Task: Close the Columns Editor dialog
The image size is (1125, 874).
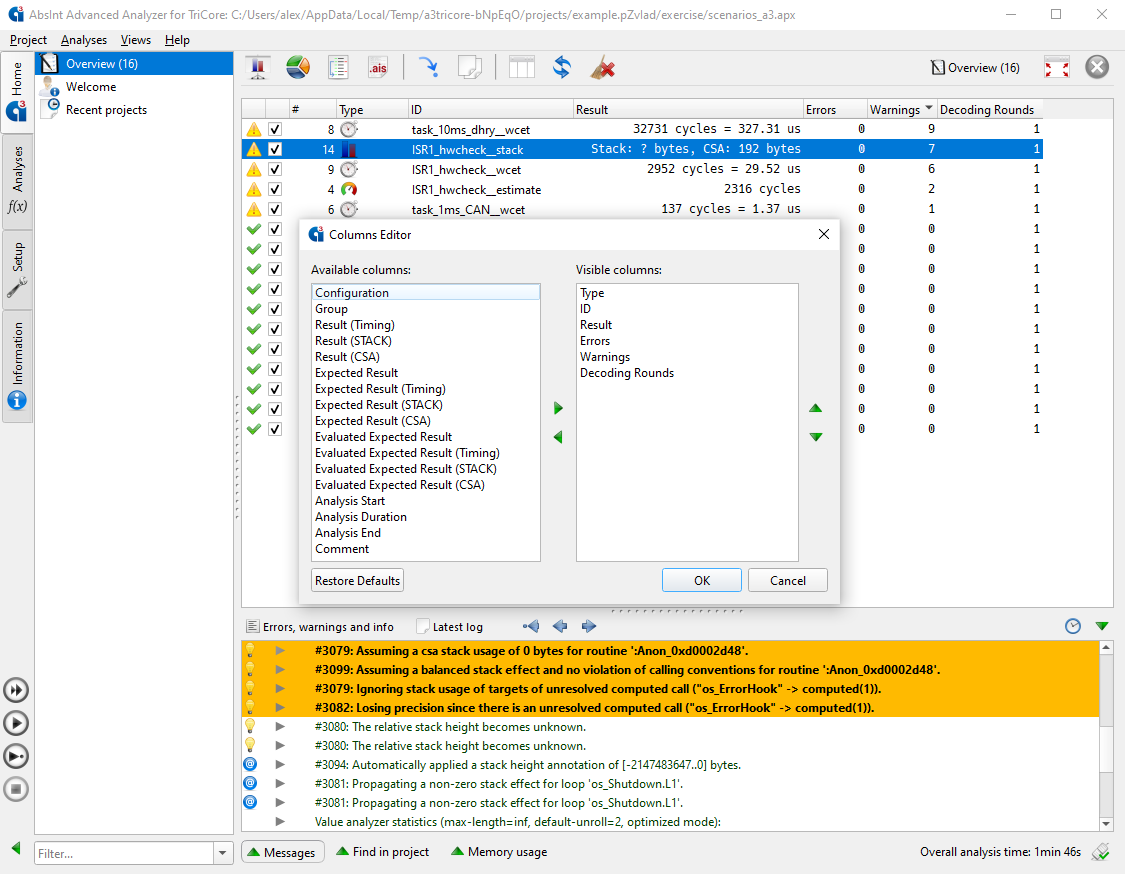Action: [x=824, y=234]
